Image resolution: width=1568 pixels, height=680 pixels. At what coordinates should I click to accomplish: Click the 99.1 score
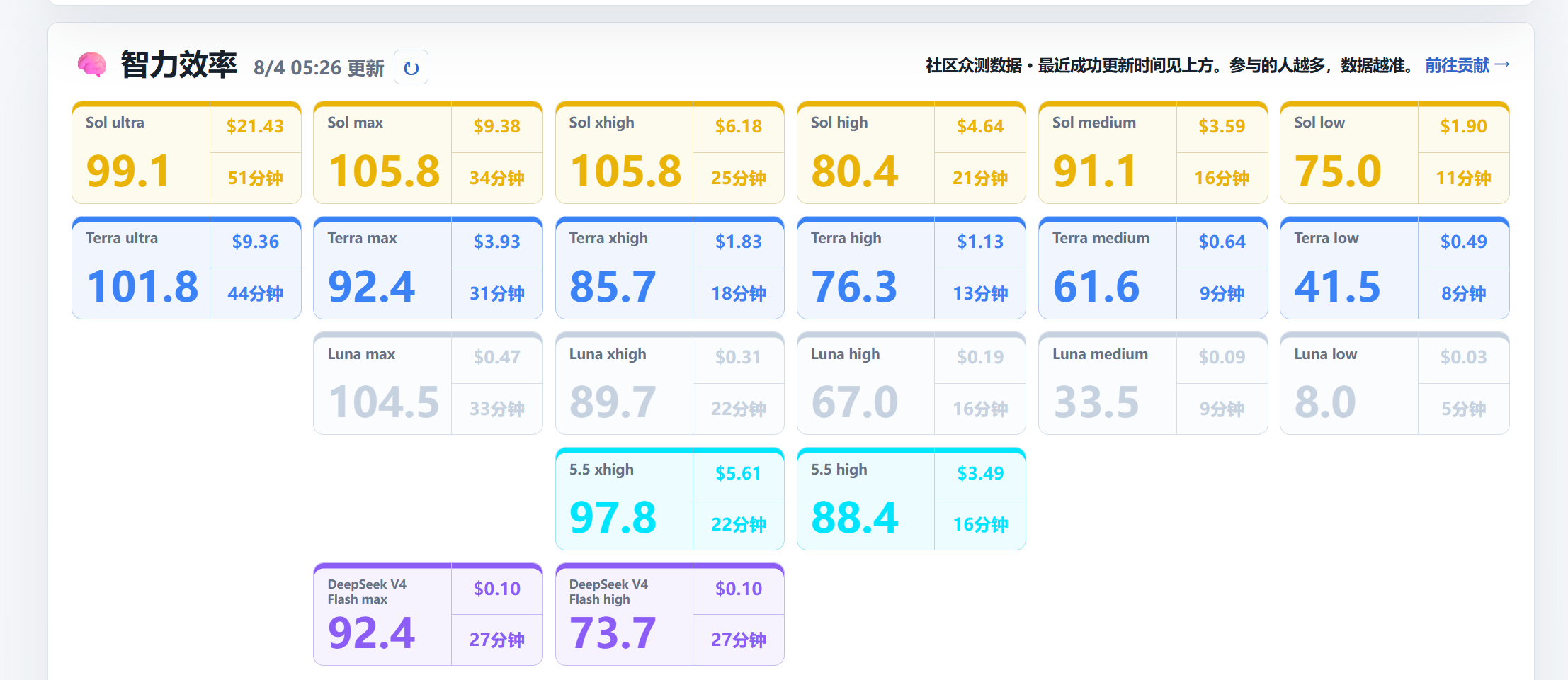128,171
